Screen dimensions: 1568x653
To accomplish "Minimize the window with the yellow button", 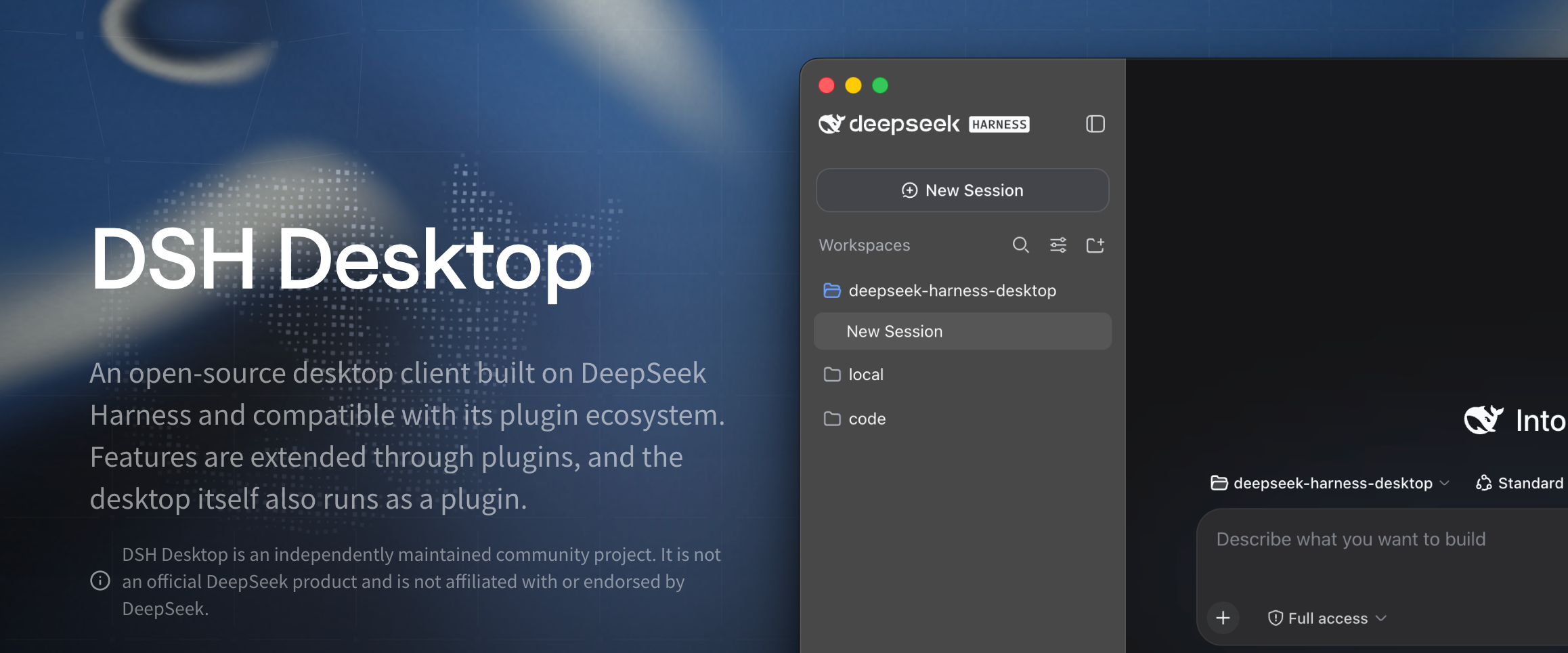I will [853, 85].
